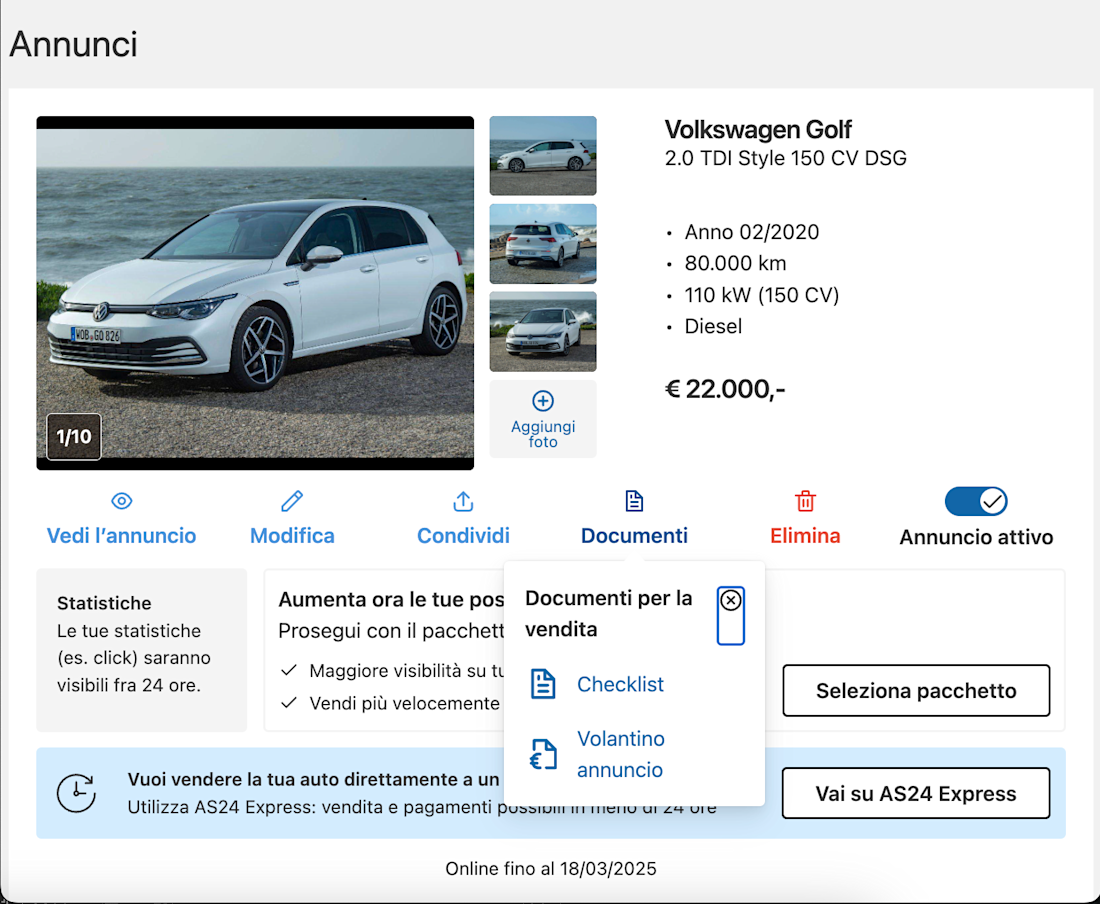The width and height of the screenshot is (1100, 904).
Task: Select the first side-view car thumbnail
Action: (x=543, y=155)
